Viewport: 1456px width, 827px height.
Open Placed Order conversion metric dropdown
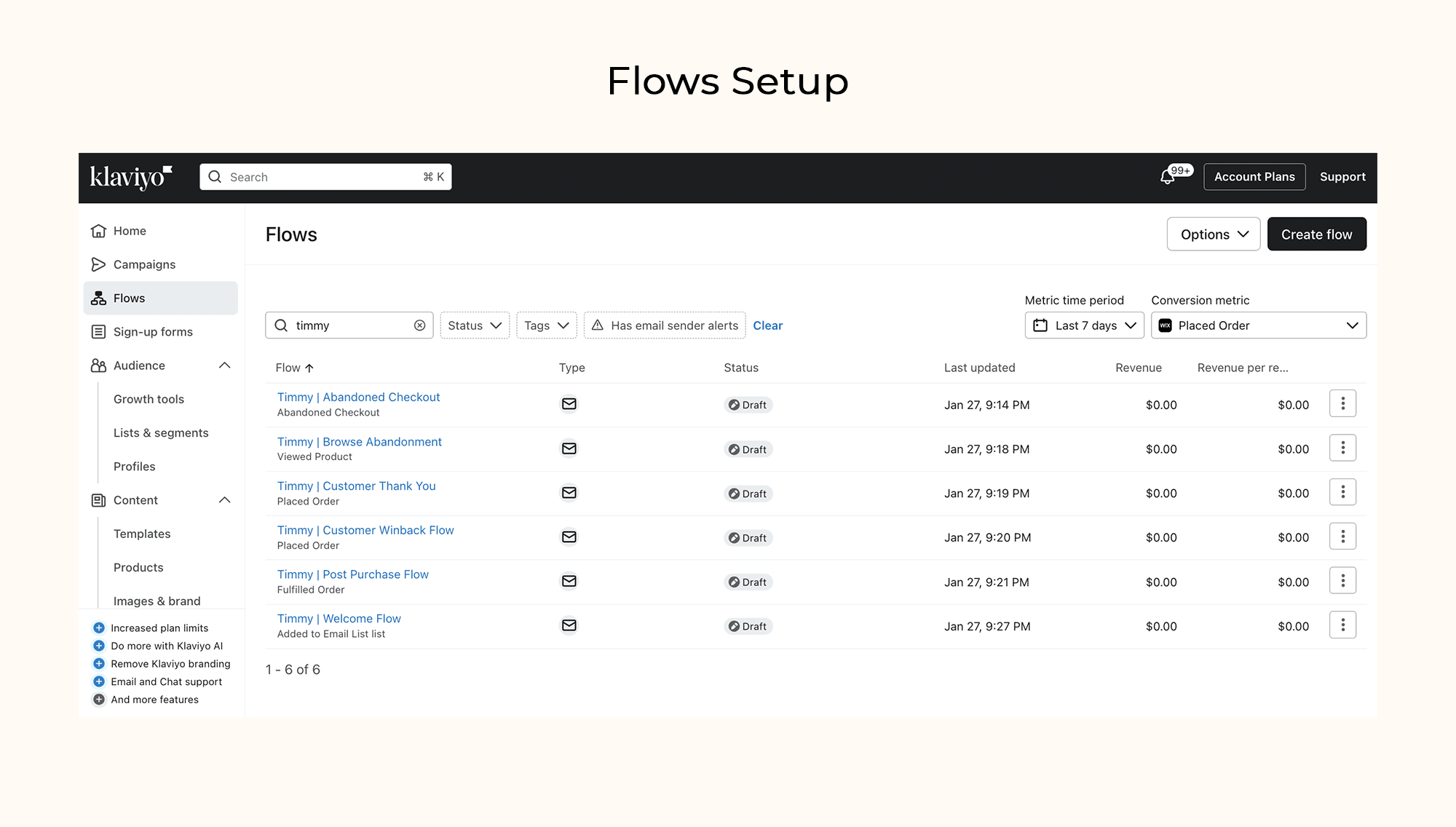click(1258, 325)
